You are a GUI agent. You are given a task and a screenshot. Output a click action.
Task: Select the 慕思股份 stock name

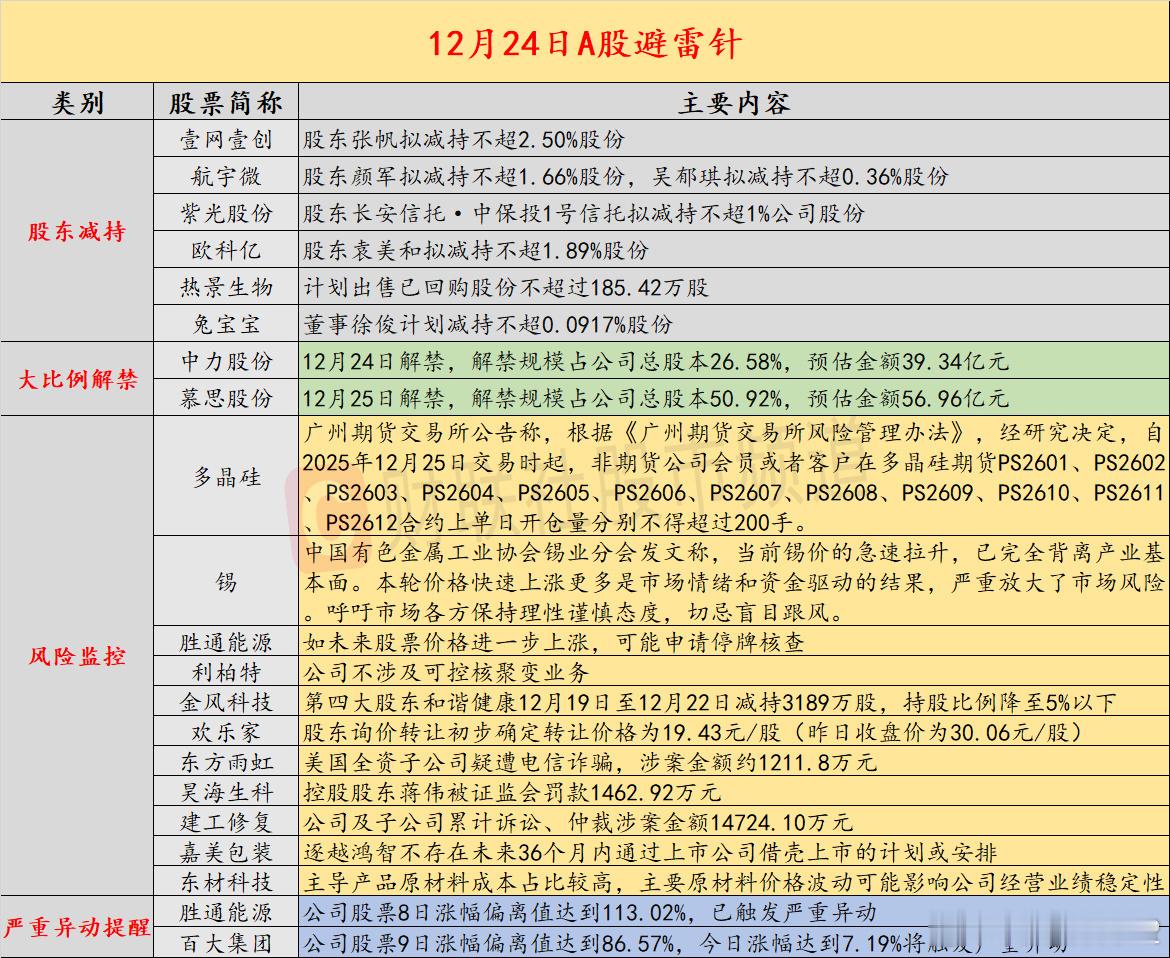pos(225,397)
